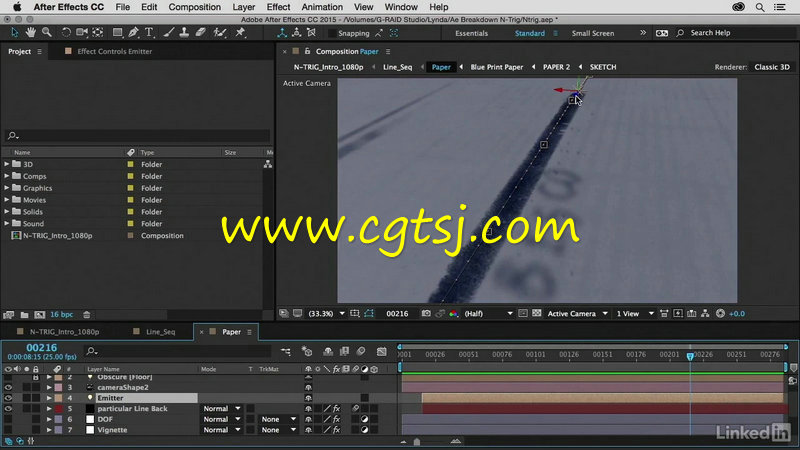The height and width of the screenshot is (450, 800).
Task: Switch to Line_Seq timeline tab
Action: point(160,332)
